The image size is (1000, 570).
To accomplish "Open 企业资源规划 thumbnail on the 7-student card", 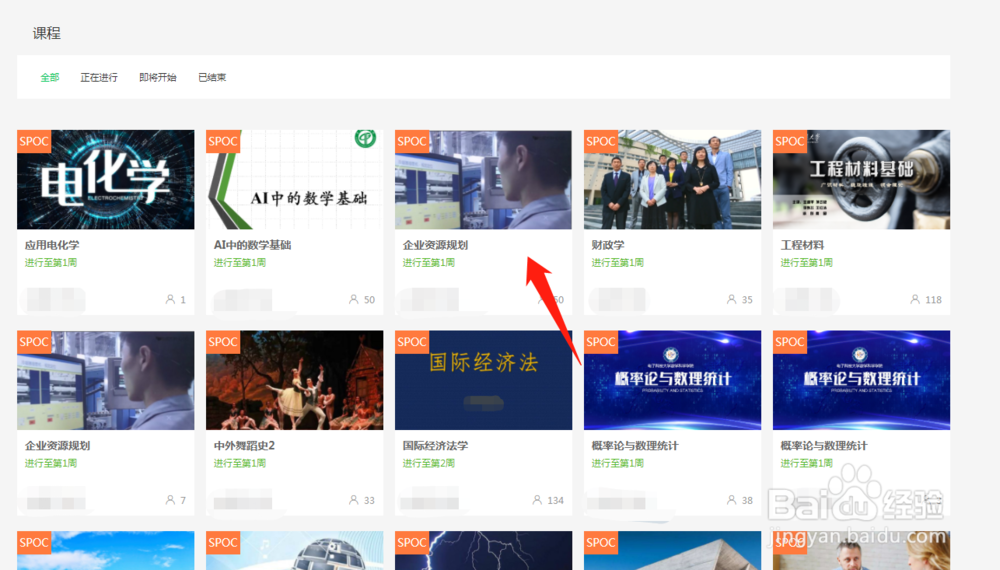I will [x=106, y=380].
